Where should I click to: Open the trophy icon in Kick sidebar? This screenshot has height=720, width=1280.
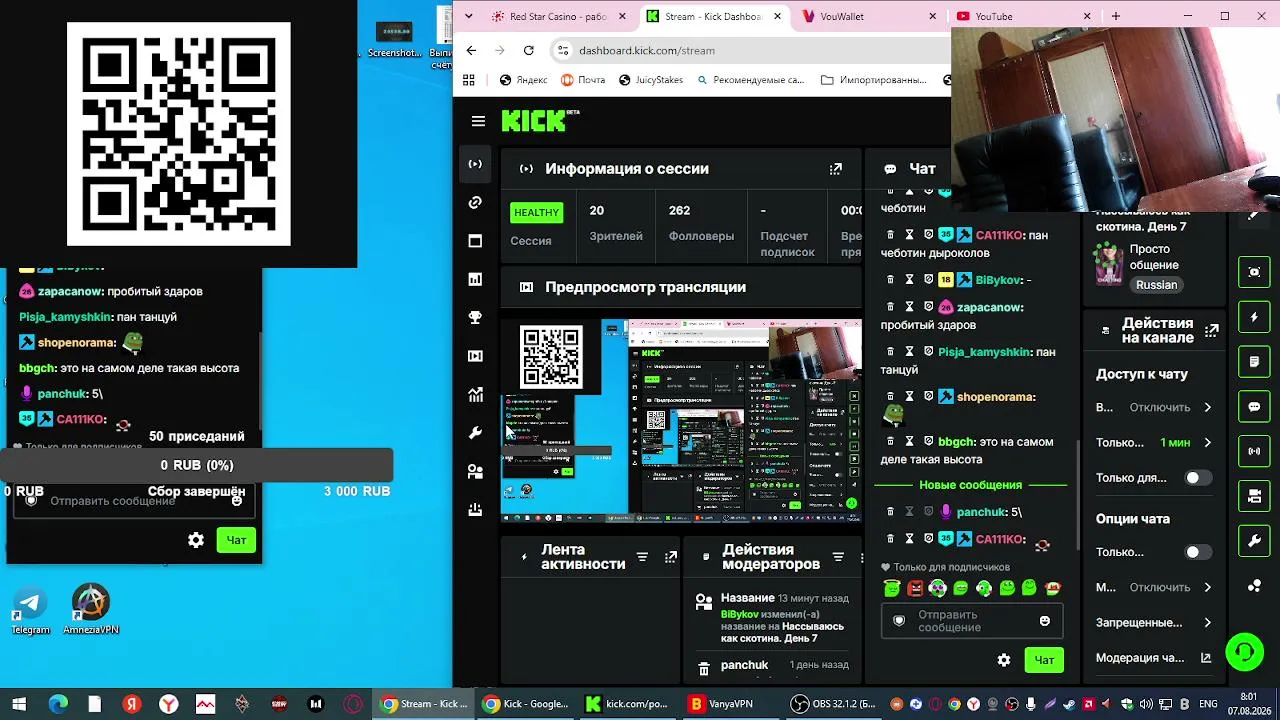pos(475,318)
